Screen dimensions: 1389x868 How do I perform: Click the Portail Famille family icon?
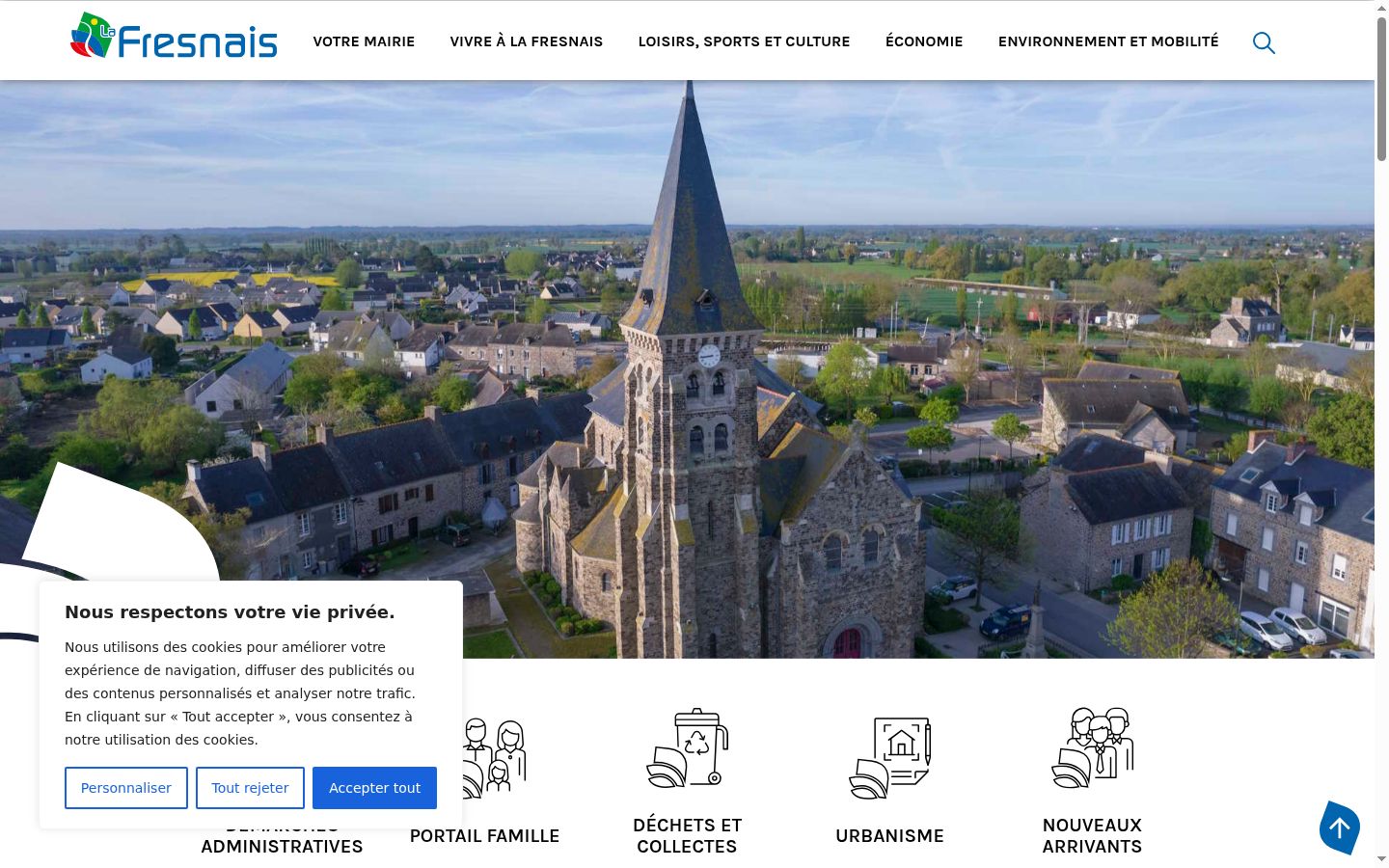click(495, 758)
